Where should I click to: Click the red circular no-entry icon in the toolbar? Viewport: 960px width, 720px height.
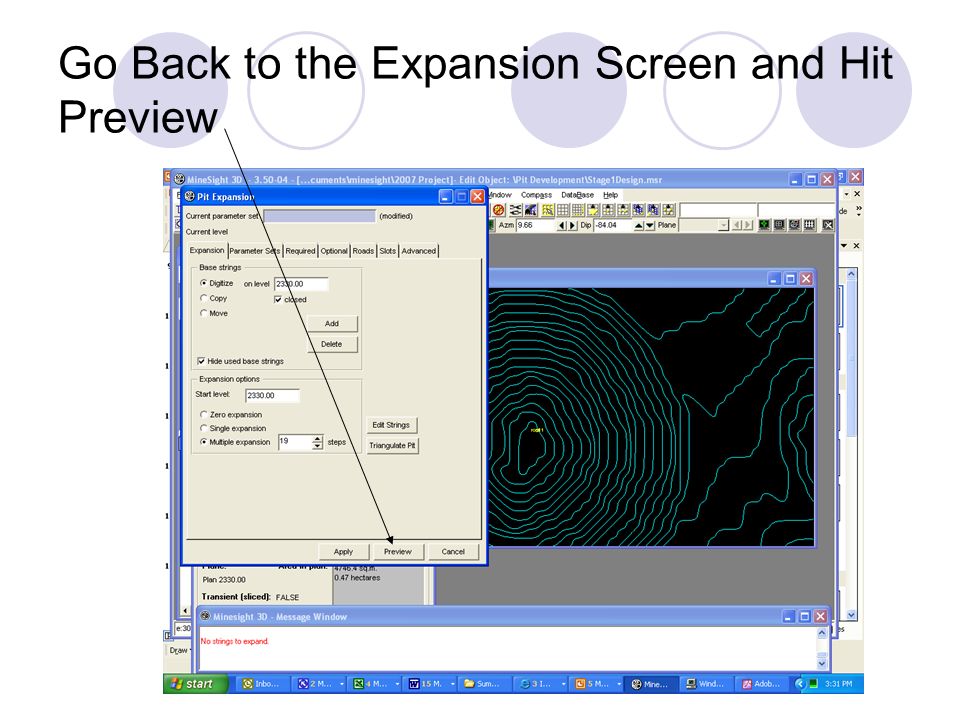coord(498,210)
